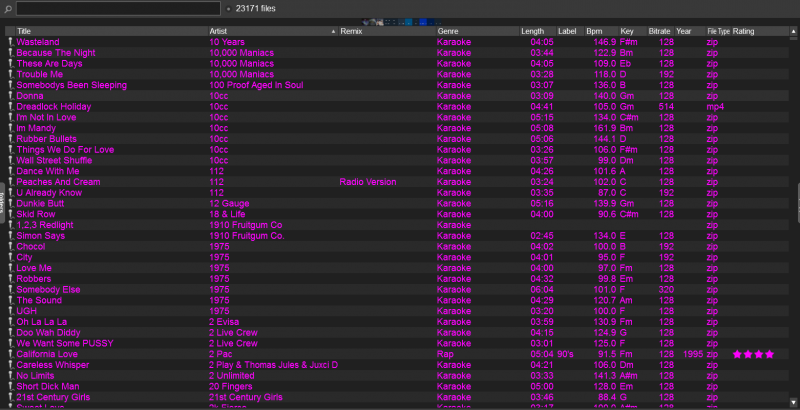Screen dimensions: 800x410
Task: Sort by the Label column header
Action: (570, 31)
